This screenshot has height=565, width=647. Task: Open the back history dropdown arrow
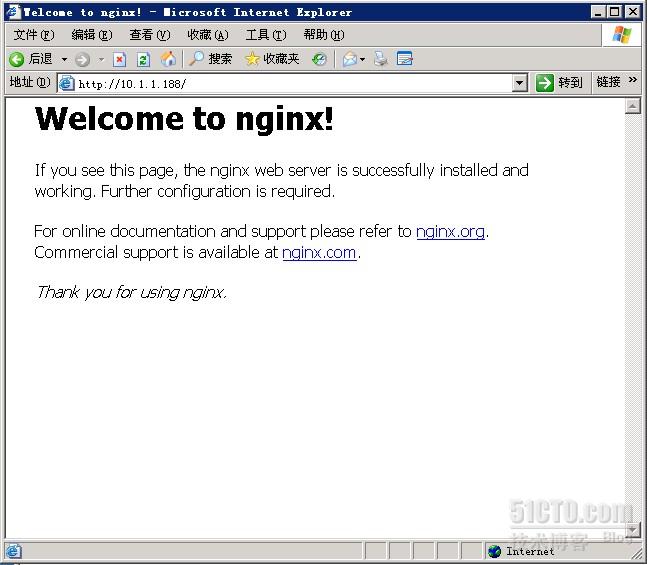(64, 59)
